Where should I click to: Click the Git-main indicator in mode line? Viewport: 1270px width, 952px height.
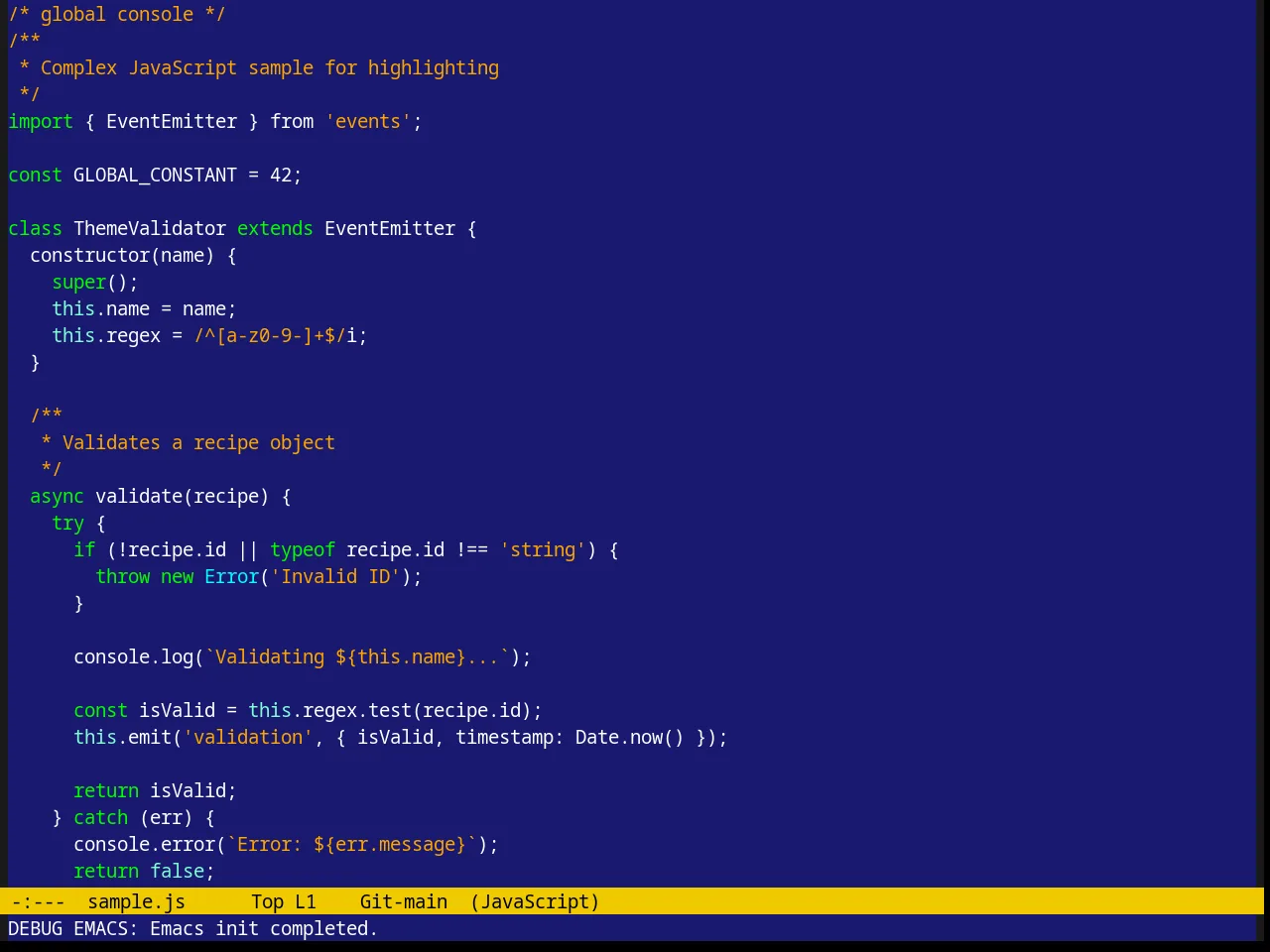coord(404,901)
